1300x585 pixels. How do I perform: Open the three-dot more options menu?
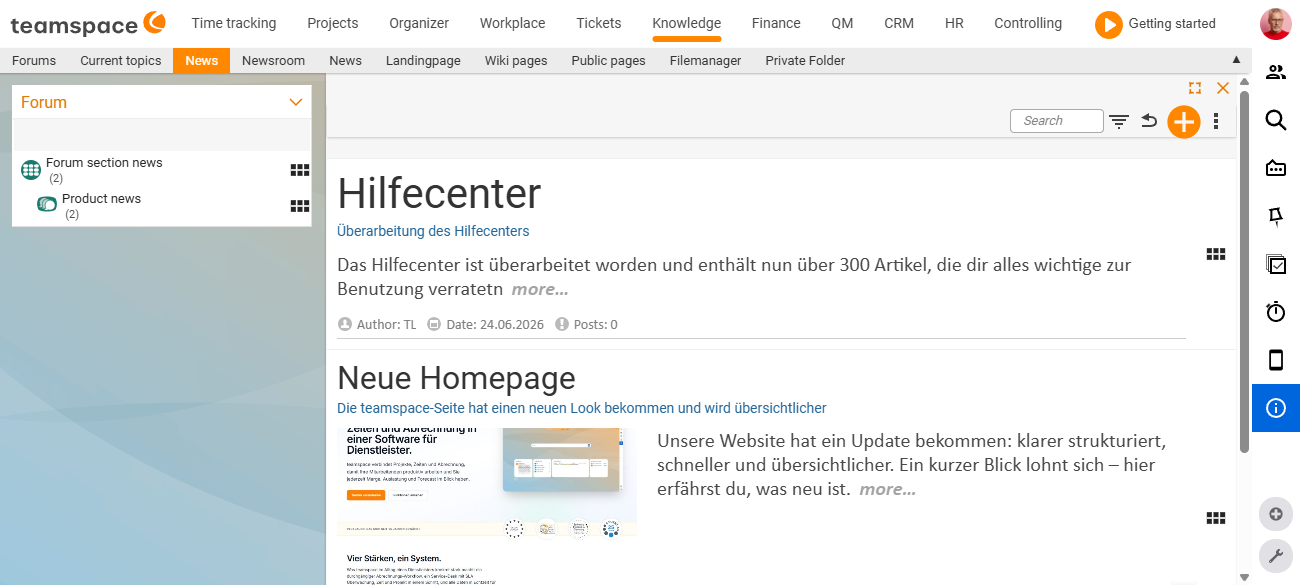(x=1216, y=121)
